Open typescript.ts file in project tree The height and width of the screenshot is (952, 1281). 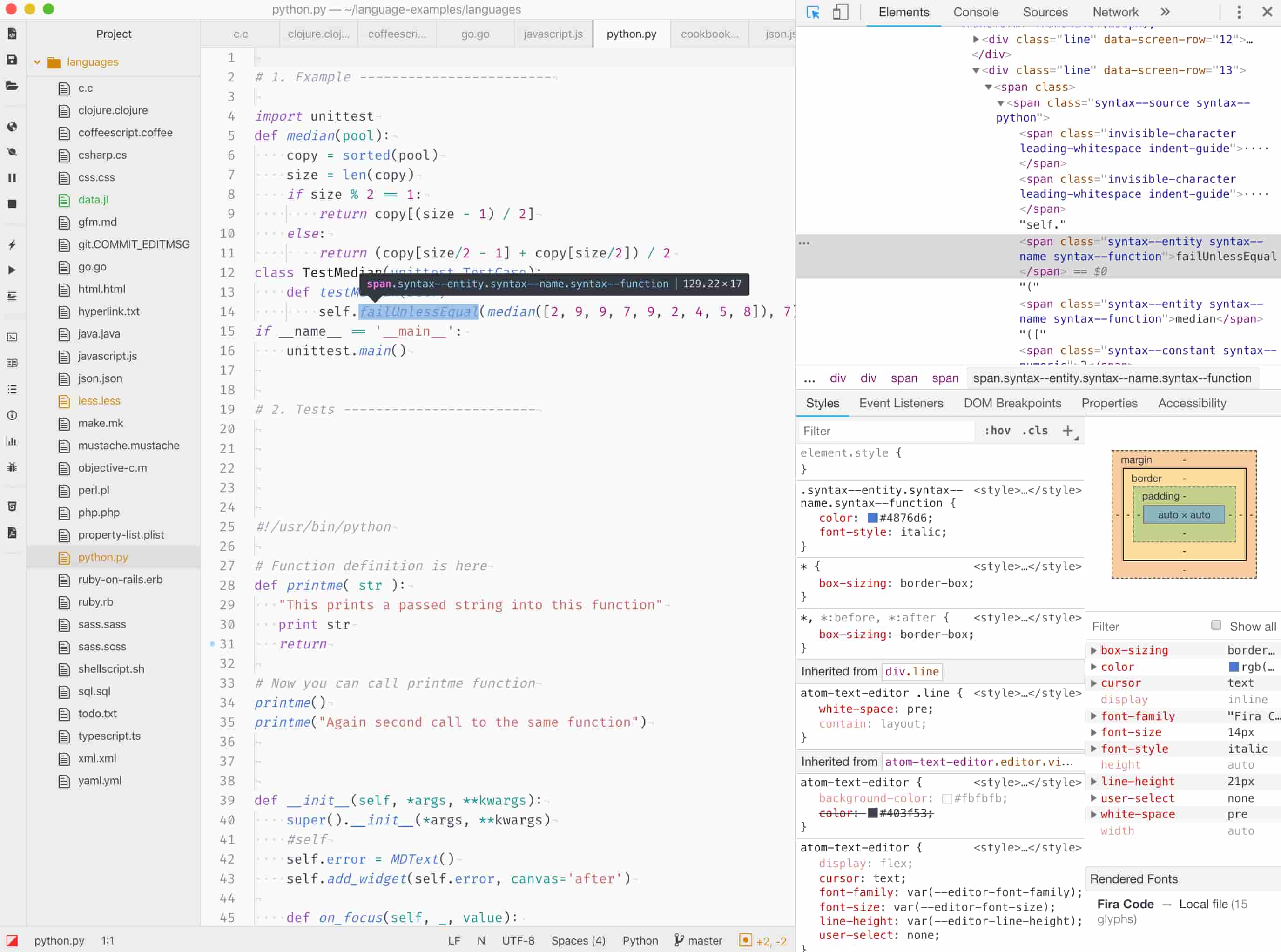(x=109, y=736)
